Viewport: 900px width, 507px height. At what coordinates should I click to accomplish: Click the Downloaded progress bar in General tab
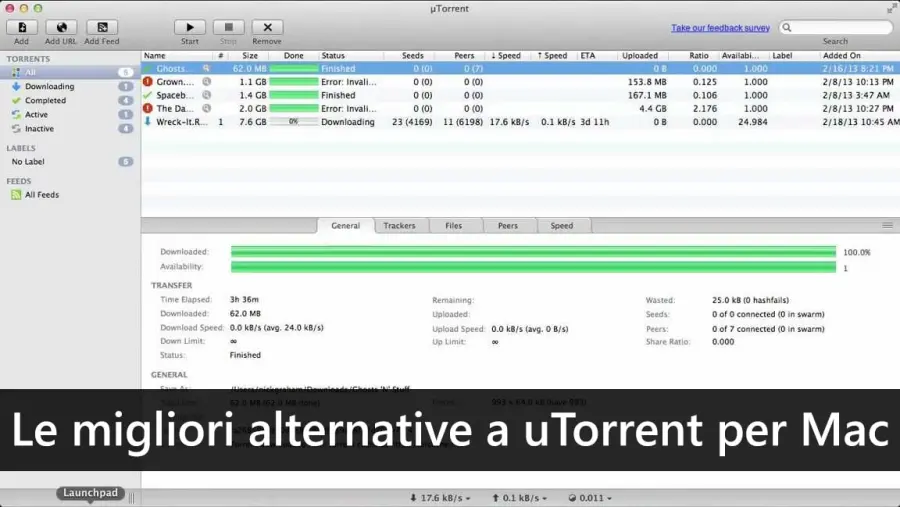click(533, 251)
